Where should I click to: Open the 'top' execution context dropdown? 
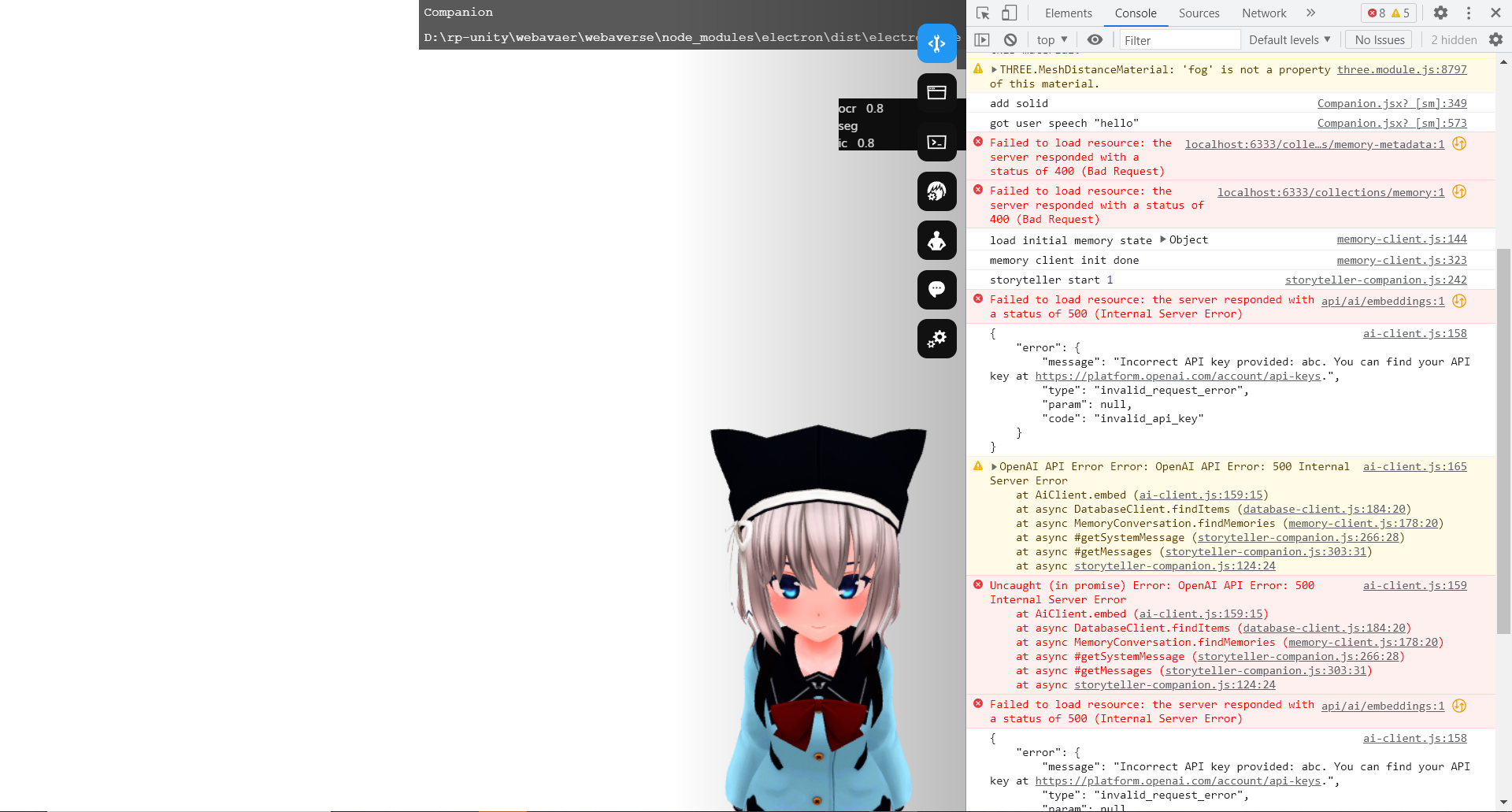click(x=1050, y=39)
